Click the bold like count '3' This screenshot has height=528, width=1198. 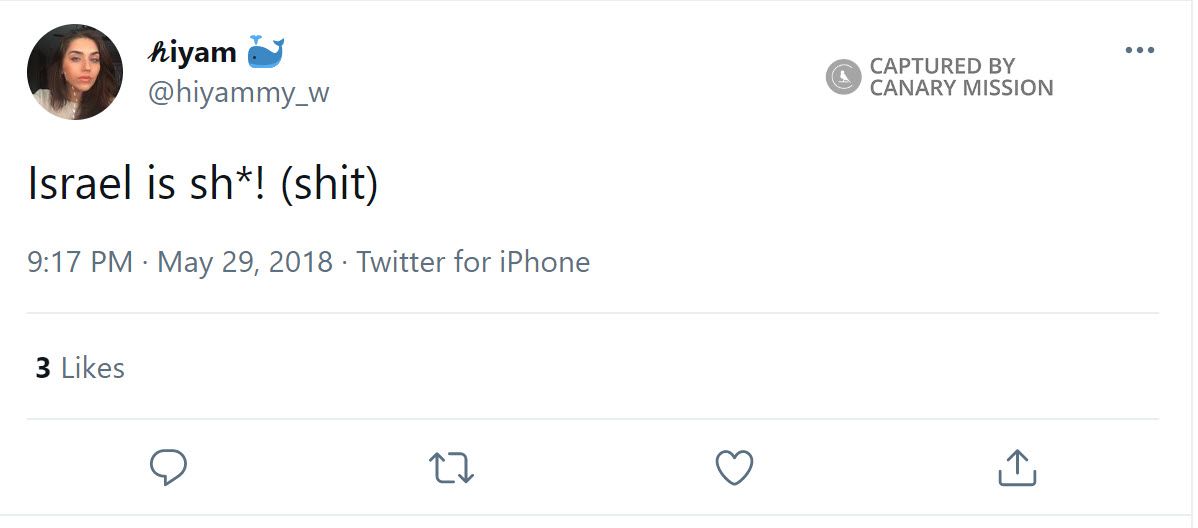coord(43,368)
